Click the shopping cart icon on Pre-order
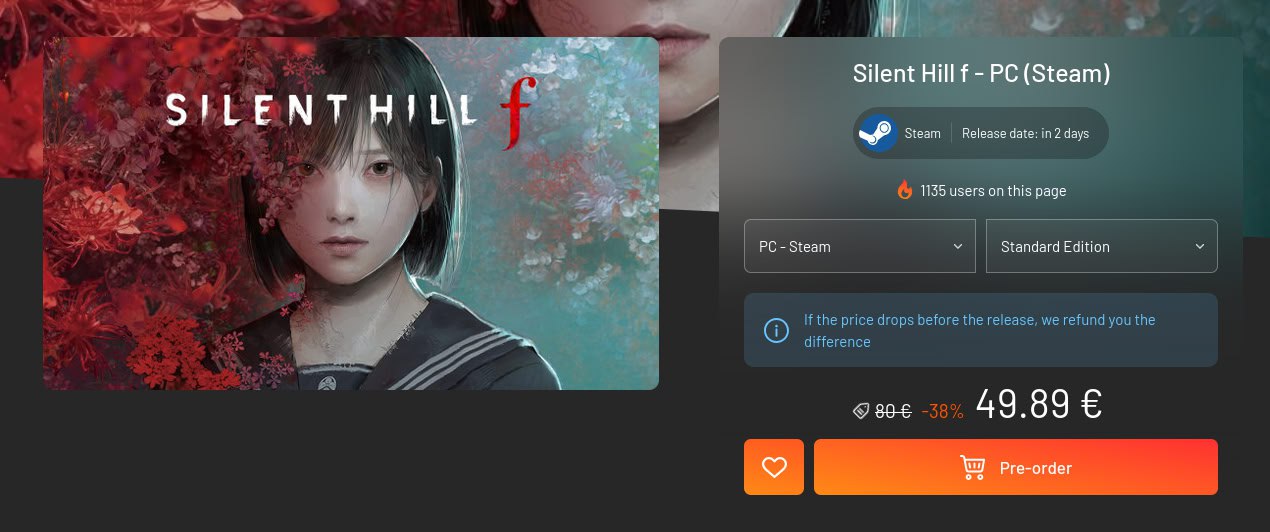The width and height of the screenshot is (1270, 532). click(x=972, y=467)
